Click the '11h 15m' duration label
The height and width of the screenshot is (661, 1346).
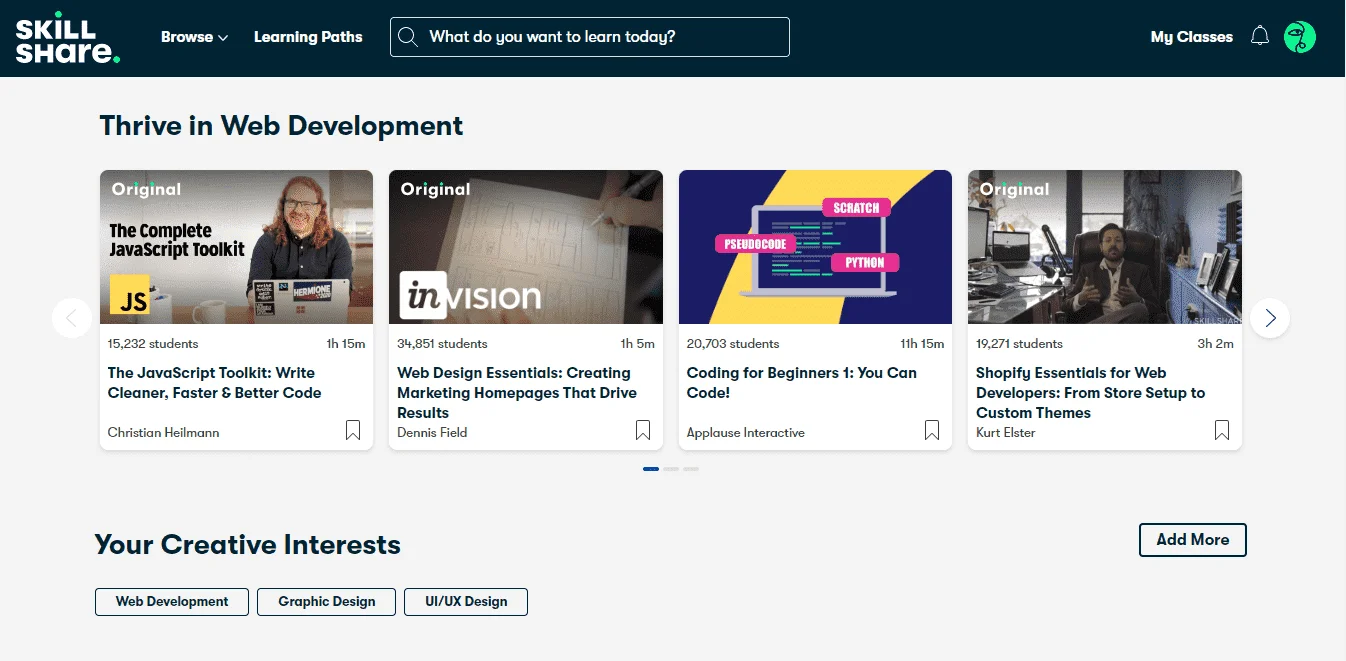point(922,344)
